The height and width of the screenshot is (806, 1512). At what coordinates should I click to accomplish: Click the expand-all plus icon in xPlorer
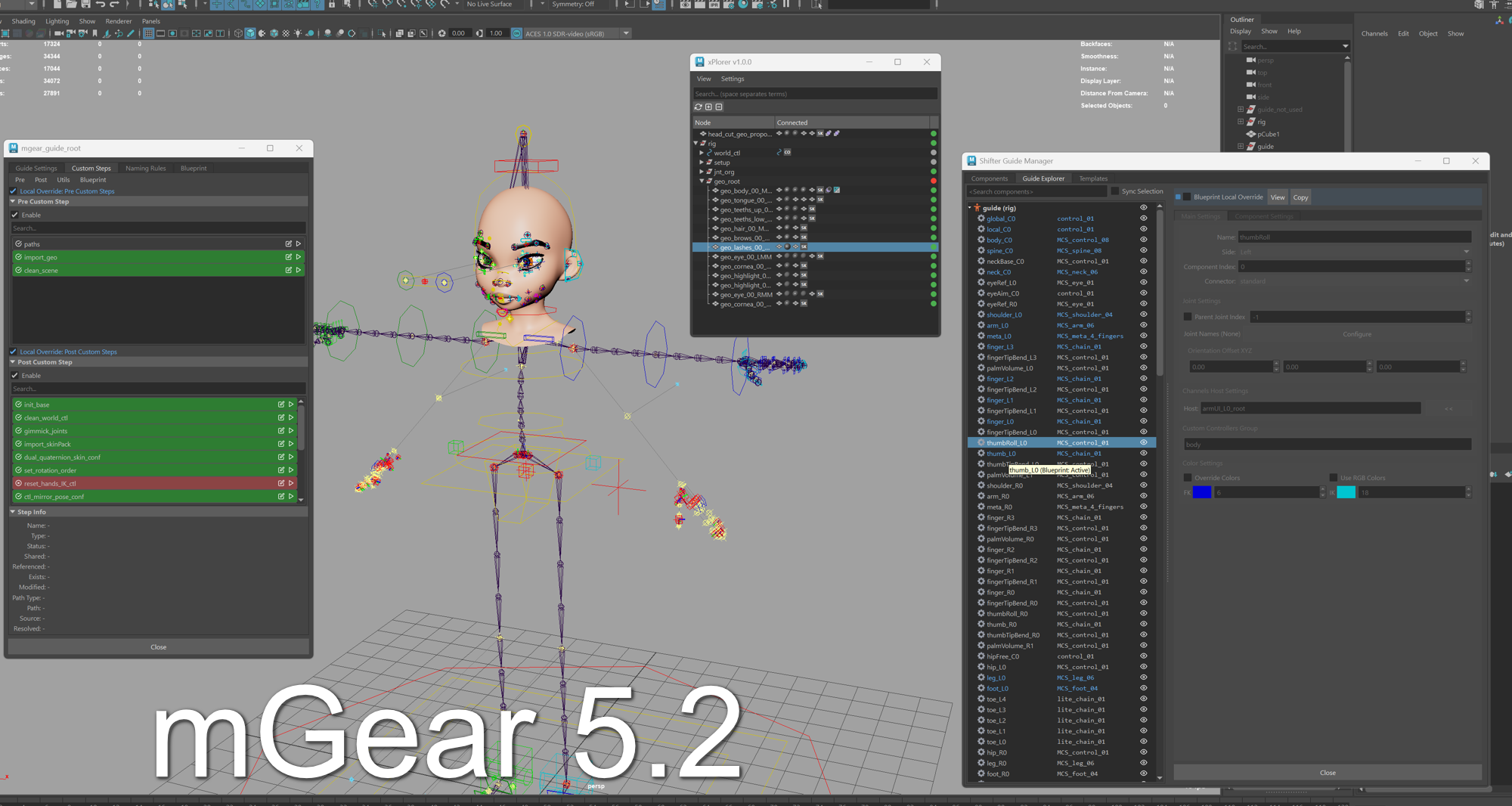pos(709,107)
